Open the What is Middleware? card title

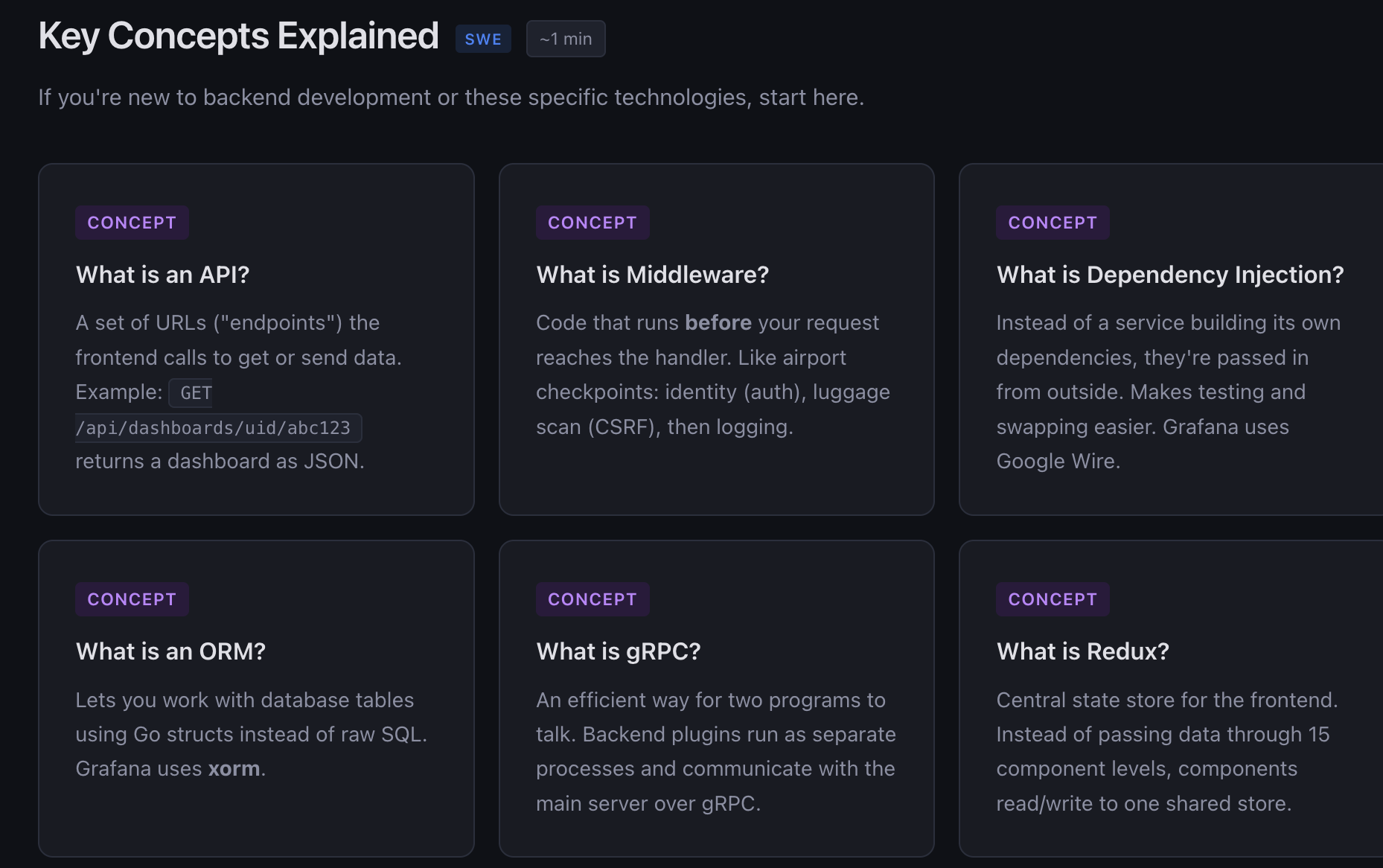click(x=652, y=275)
